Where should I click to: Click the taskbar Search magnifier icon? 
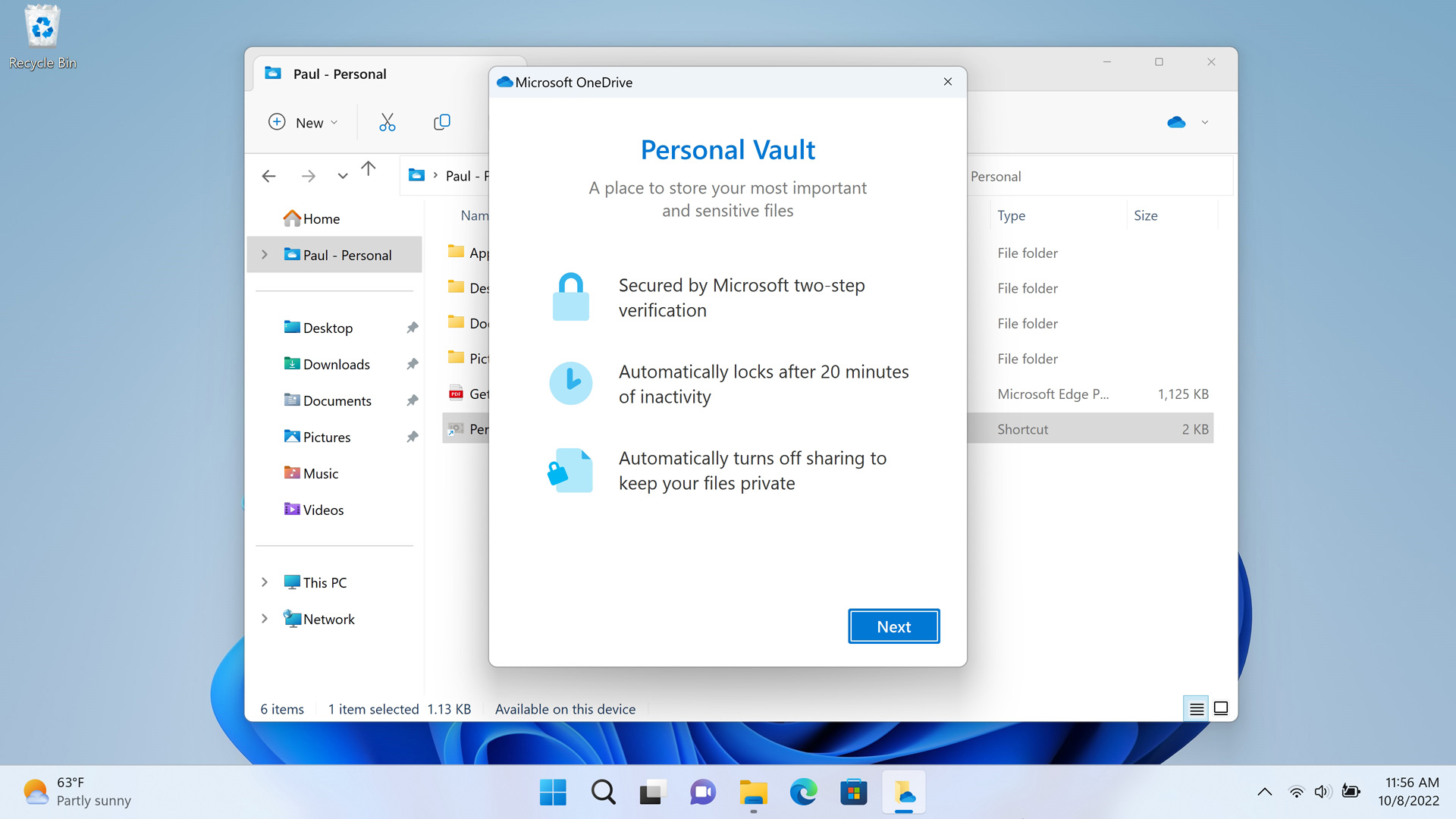603,792
